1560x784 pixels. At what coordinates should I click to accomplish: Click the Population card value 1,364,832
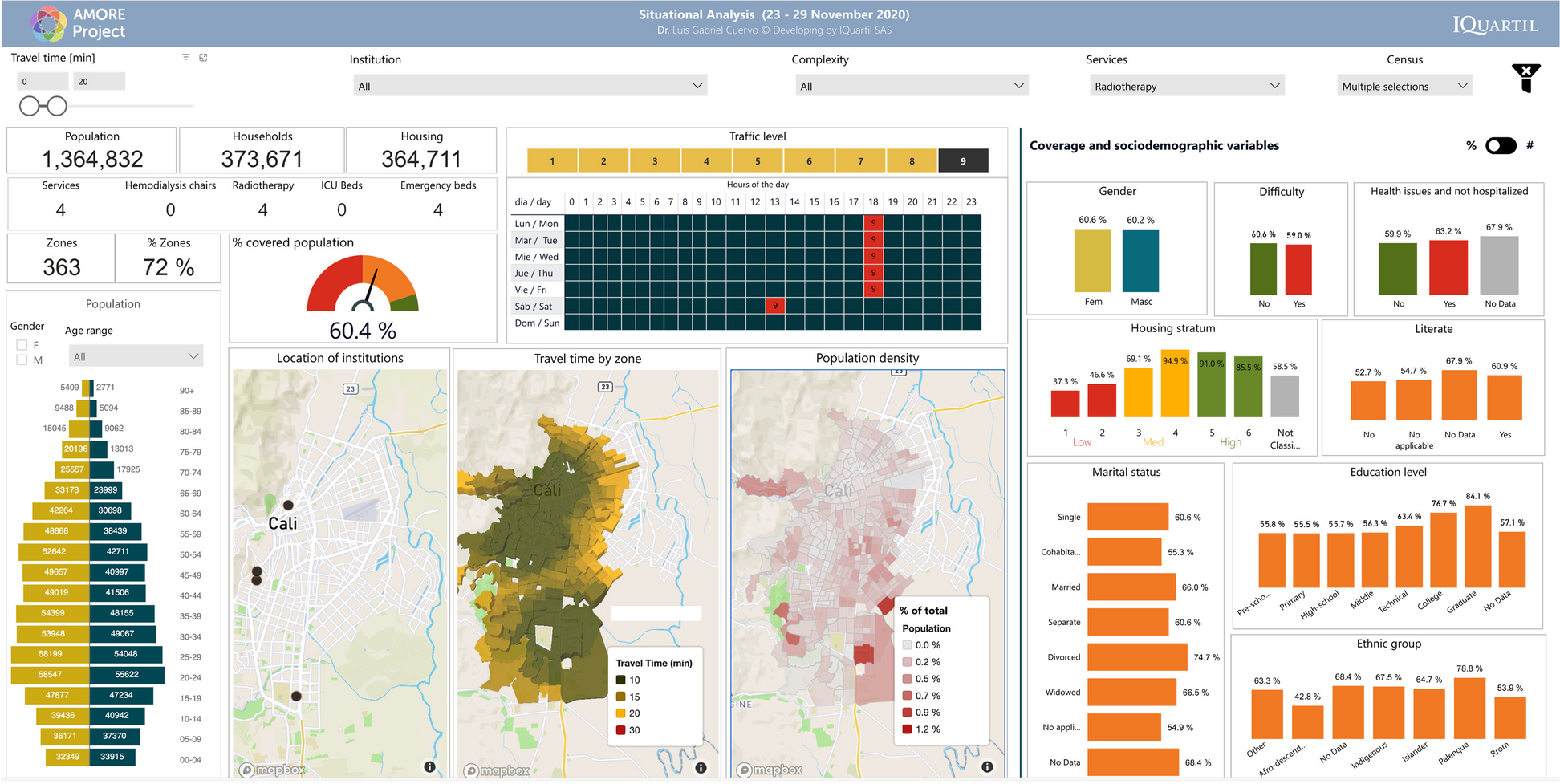tap(92, 159)
